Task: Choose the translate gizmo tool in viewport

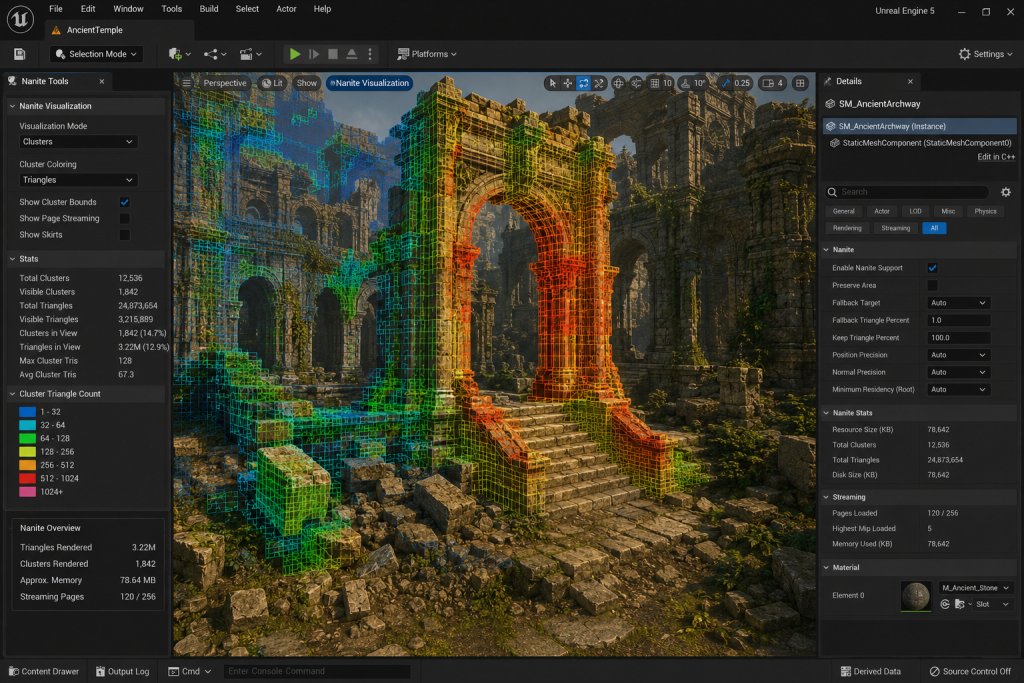Action: pyautogui.click(x=568, y=83)
